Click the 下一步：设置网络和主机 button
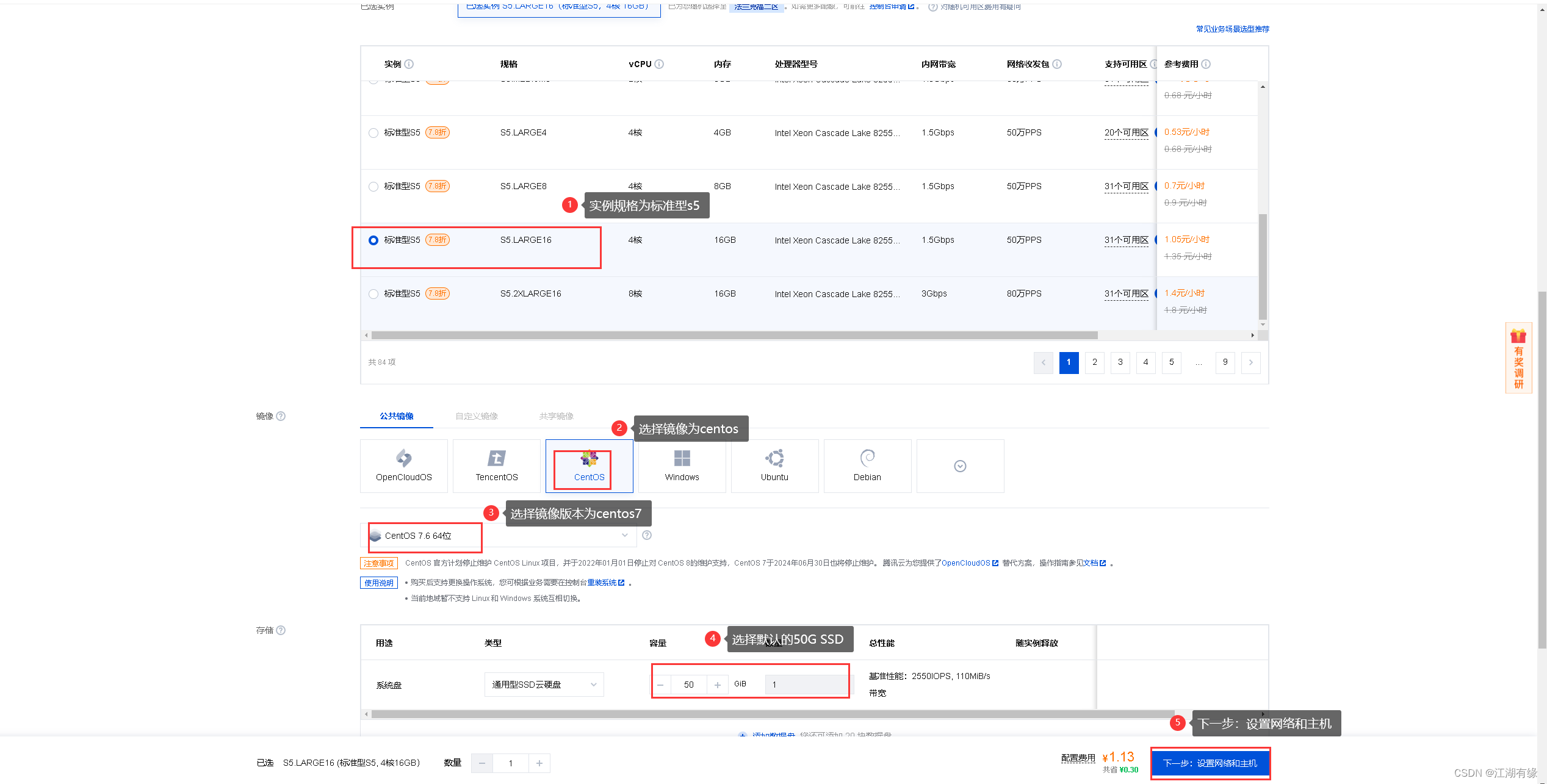This screenshot has width=1547, height=784. (x=1210, y=763)
